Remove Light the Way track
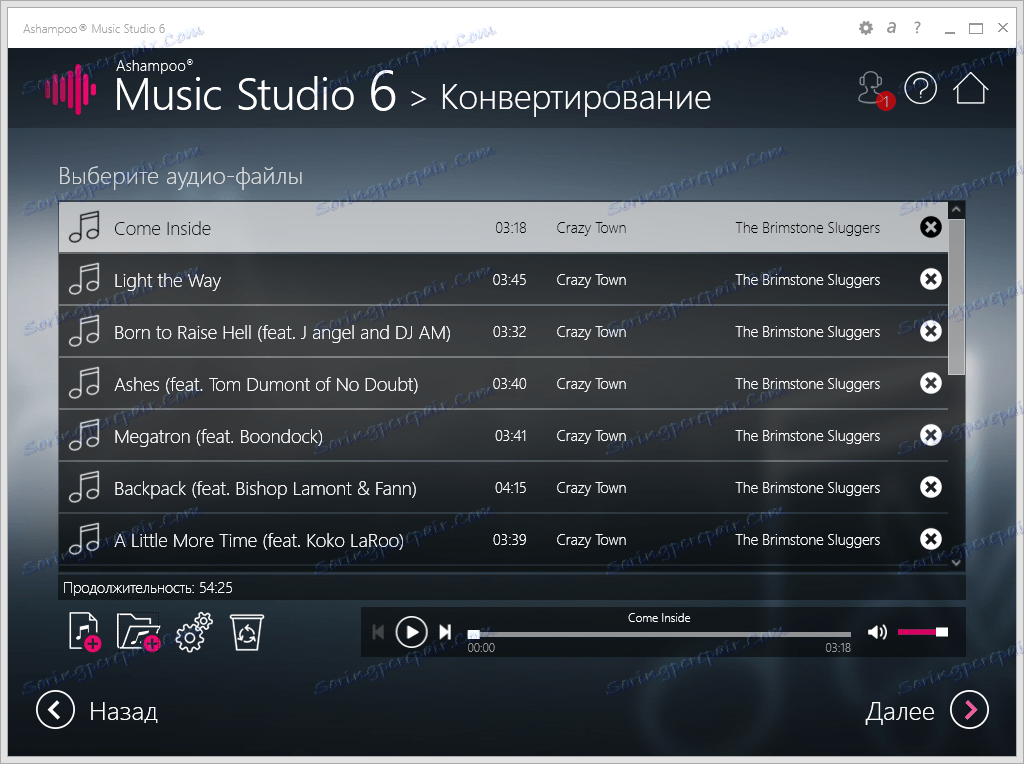Image resolution: width=1024 pixels, height=764 pixels. pyautogui.click(x=931, y=279)
